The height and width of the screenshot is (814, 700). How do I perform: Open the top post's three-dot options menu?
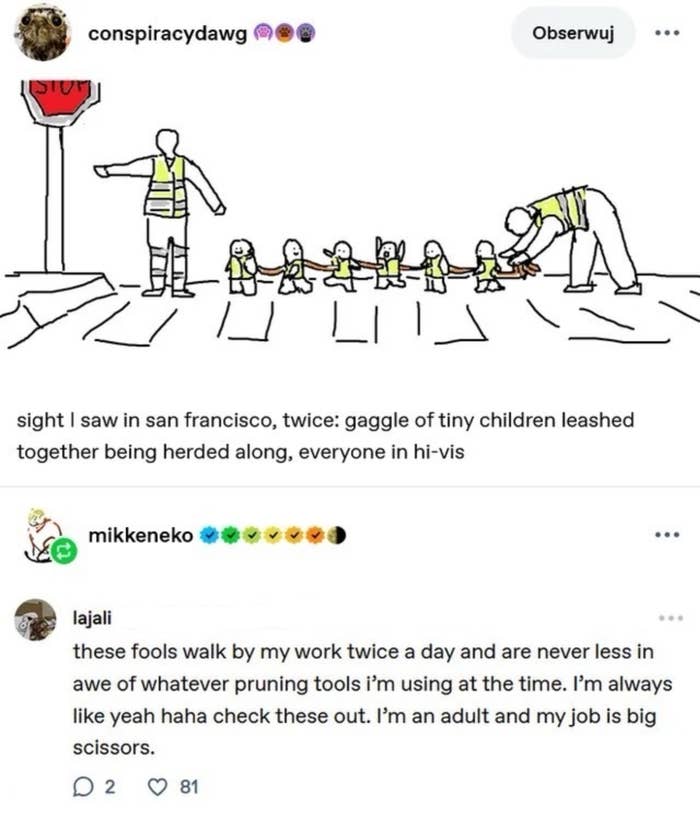(665, 33)
